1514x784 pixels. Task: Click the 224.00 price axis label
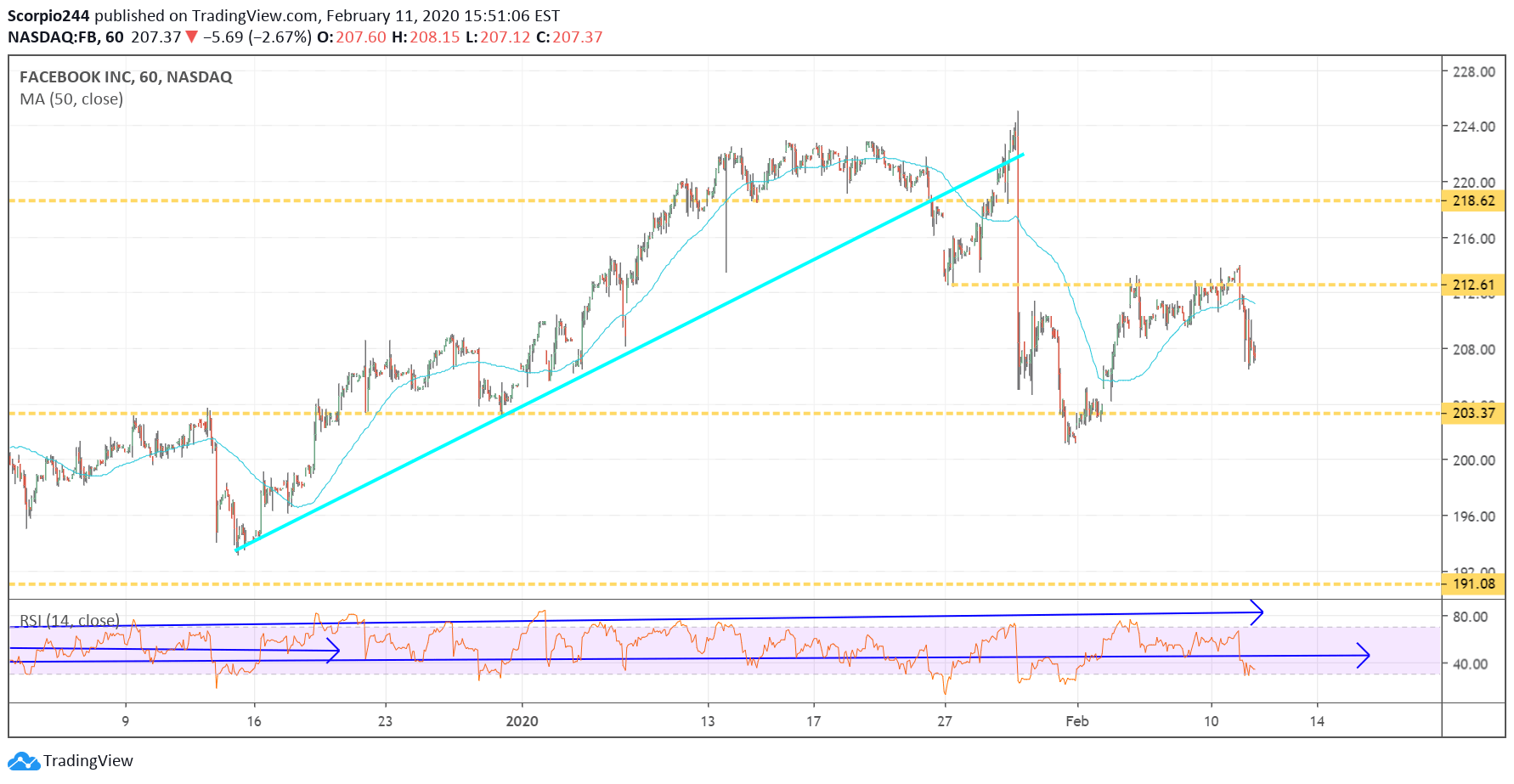click(x=1474, y=127)
